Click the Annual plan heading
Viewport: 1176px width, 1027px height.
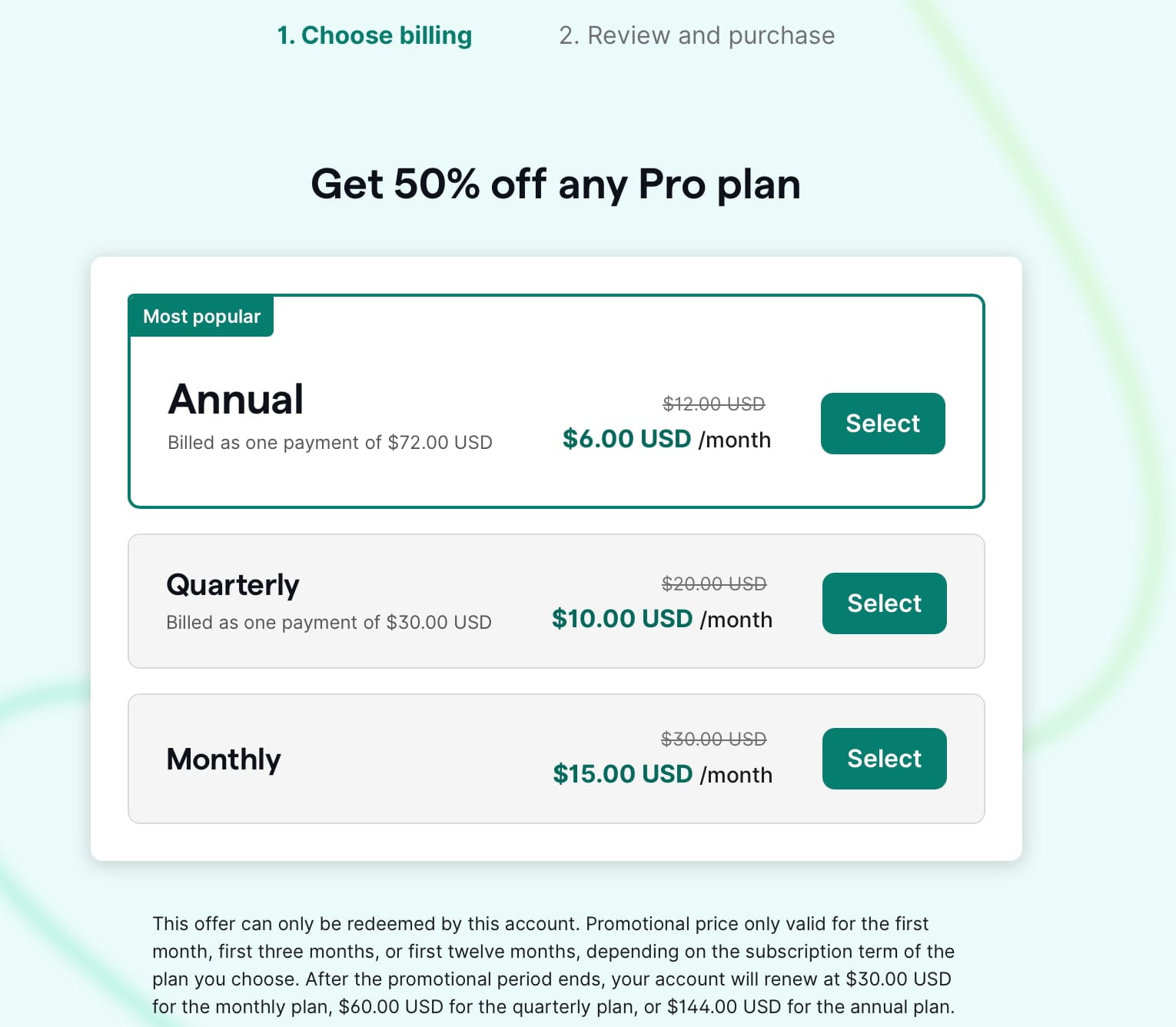pos(235,398)
